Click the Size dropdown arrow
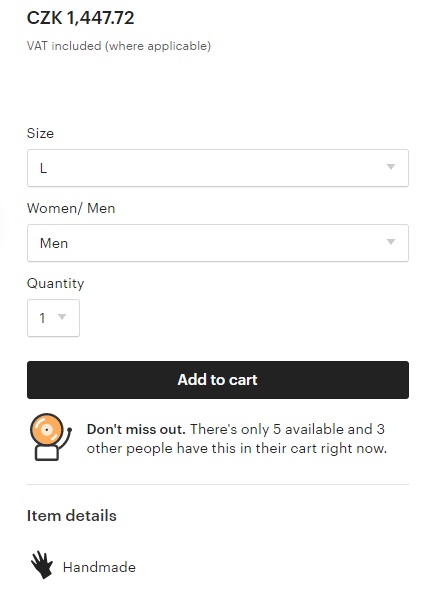The width and height of the screenshot is (432, 590). click(x=391, y=167)
